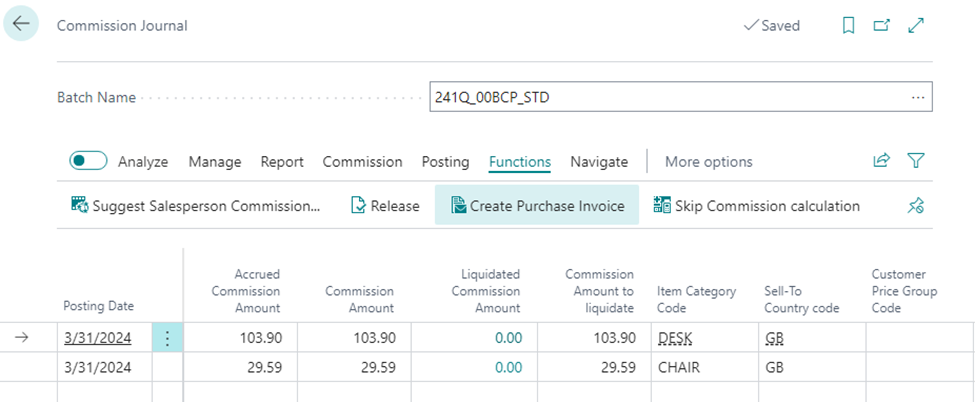Open the Report menu
This screenshot has height=402, width=975.
click(x=282, y=162)
